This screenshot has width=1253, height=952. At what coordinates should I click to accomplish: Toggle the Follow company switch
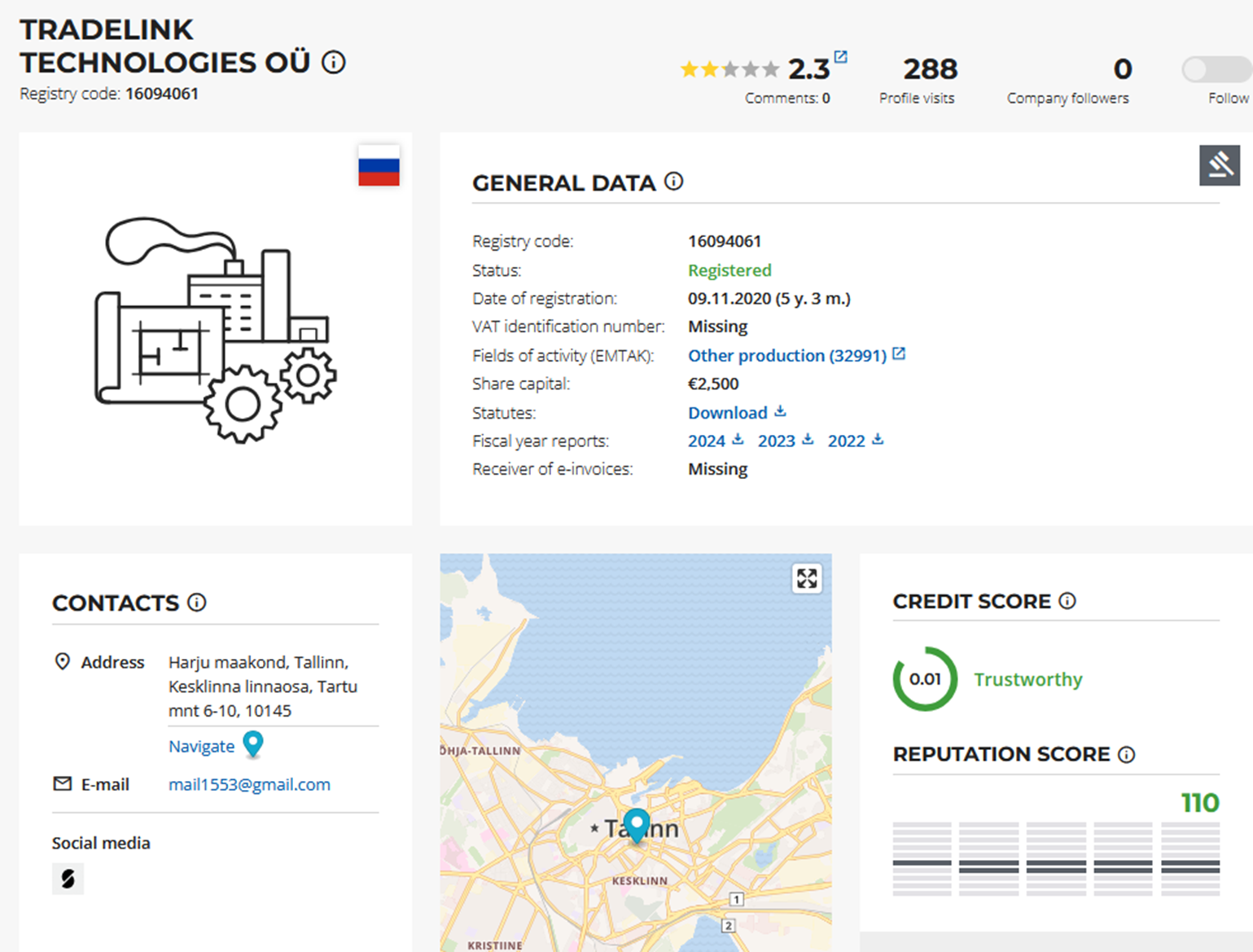pyautogui.click(x=1216, y=70)
